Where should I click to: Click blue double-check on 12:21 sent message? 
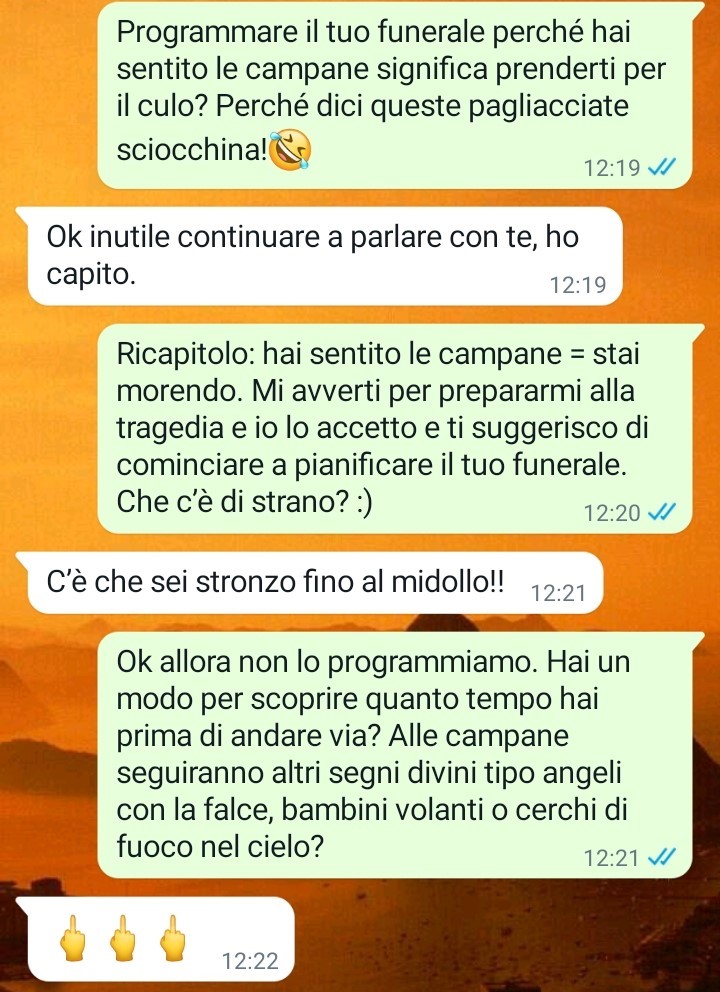coord(662,857)
